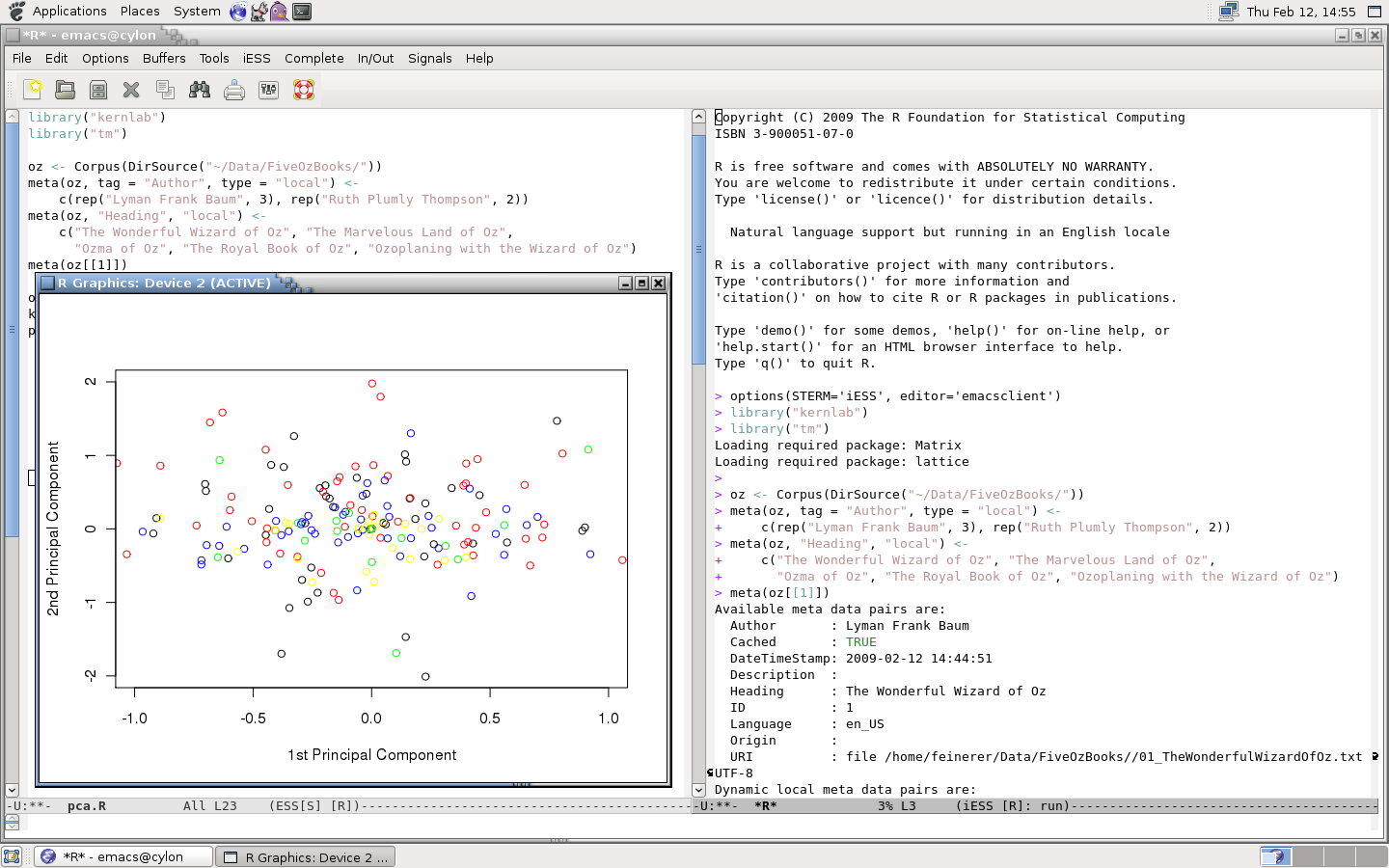Open Preferences via sliders toolbar icon
The image size is (1389, 868).
(269, 90)
